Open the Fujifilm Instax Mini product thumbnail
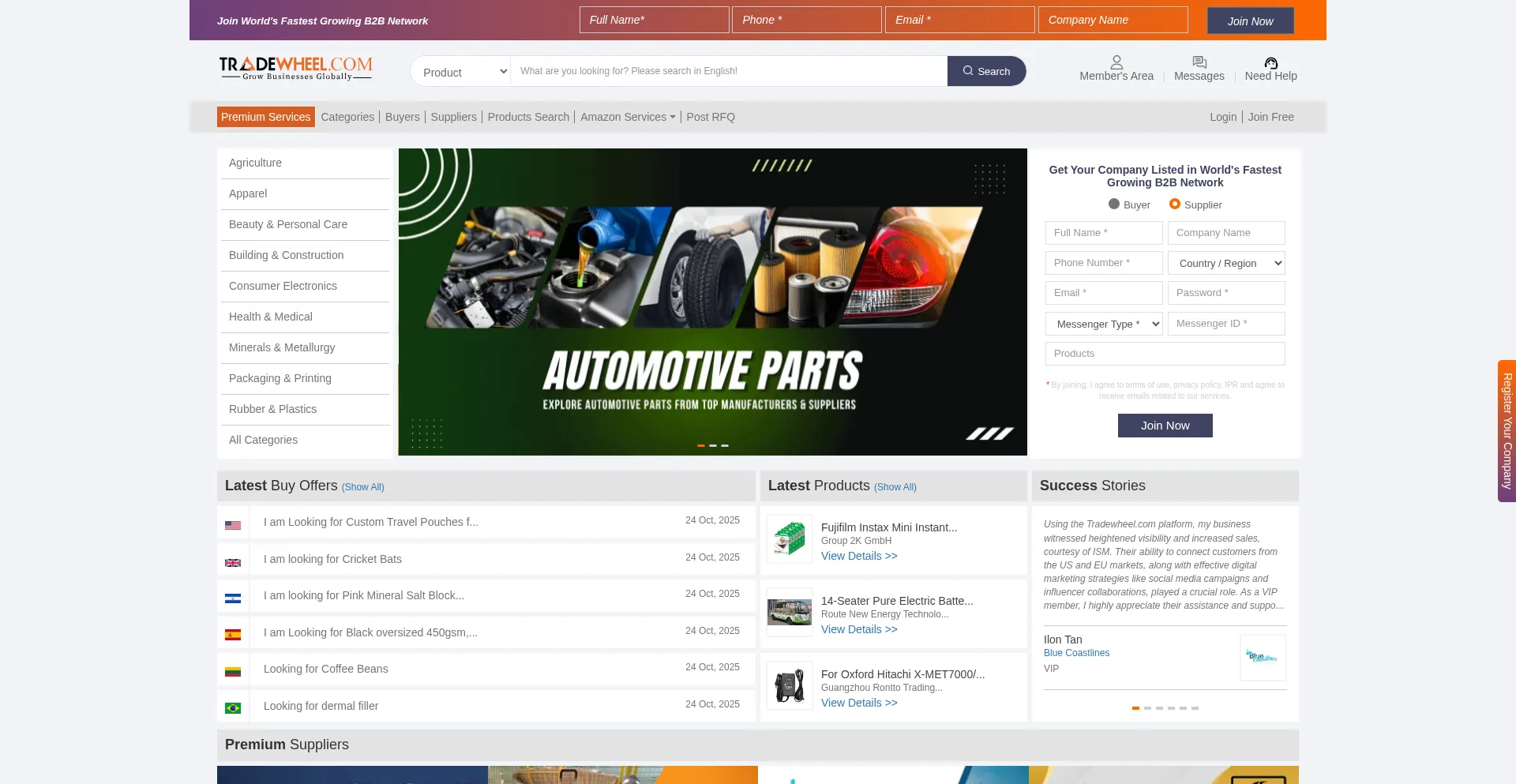Image resolution: width=1516 pixels, height=784 pixels. 790,539
